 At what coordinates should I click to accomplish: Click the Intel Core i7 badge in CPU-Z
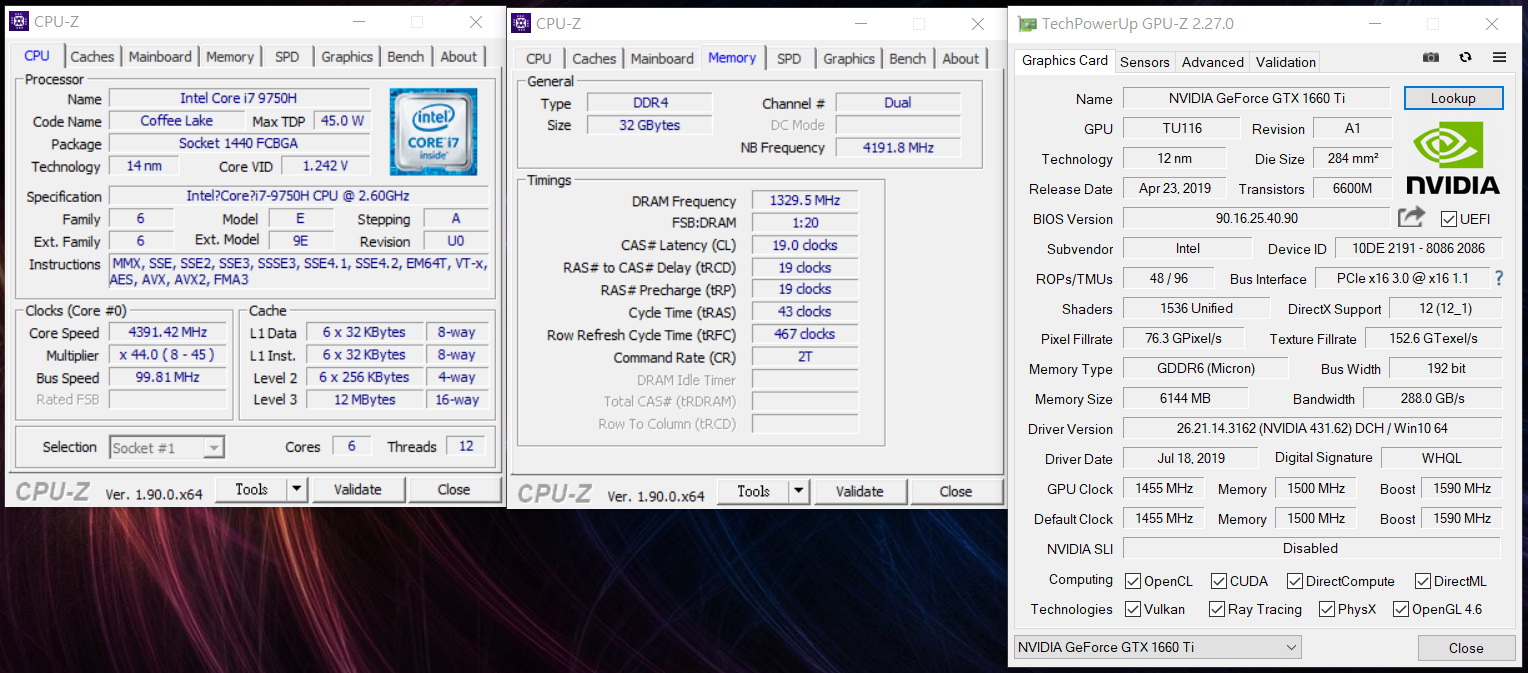[433, 132]
